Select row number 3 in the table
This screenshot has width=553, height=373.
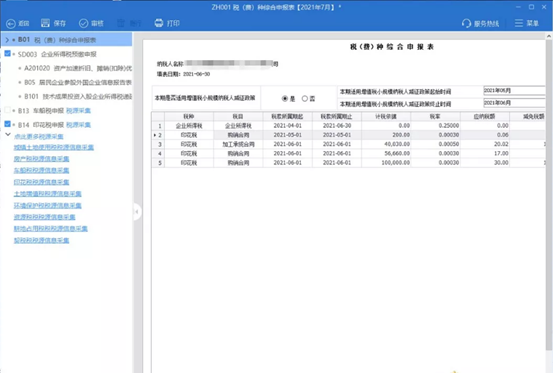(158, 145)
